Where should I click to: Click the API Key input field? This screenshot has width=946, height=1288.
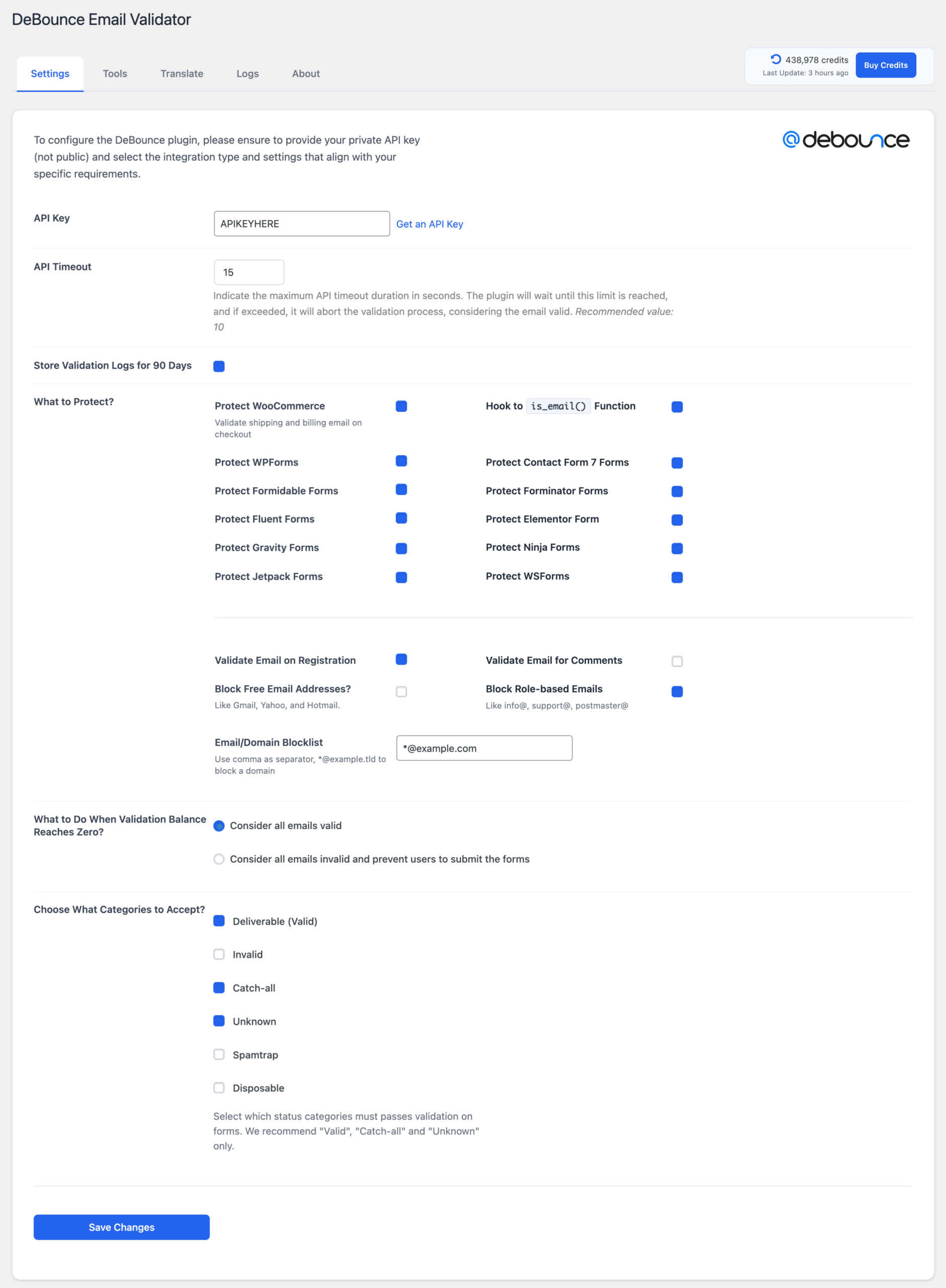coord(301,224)
